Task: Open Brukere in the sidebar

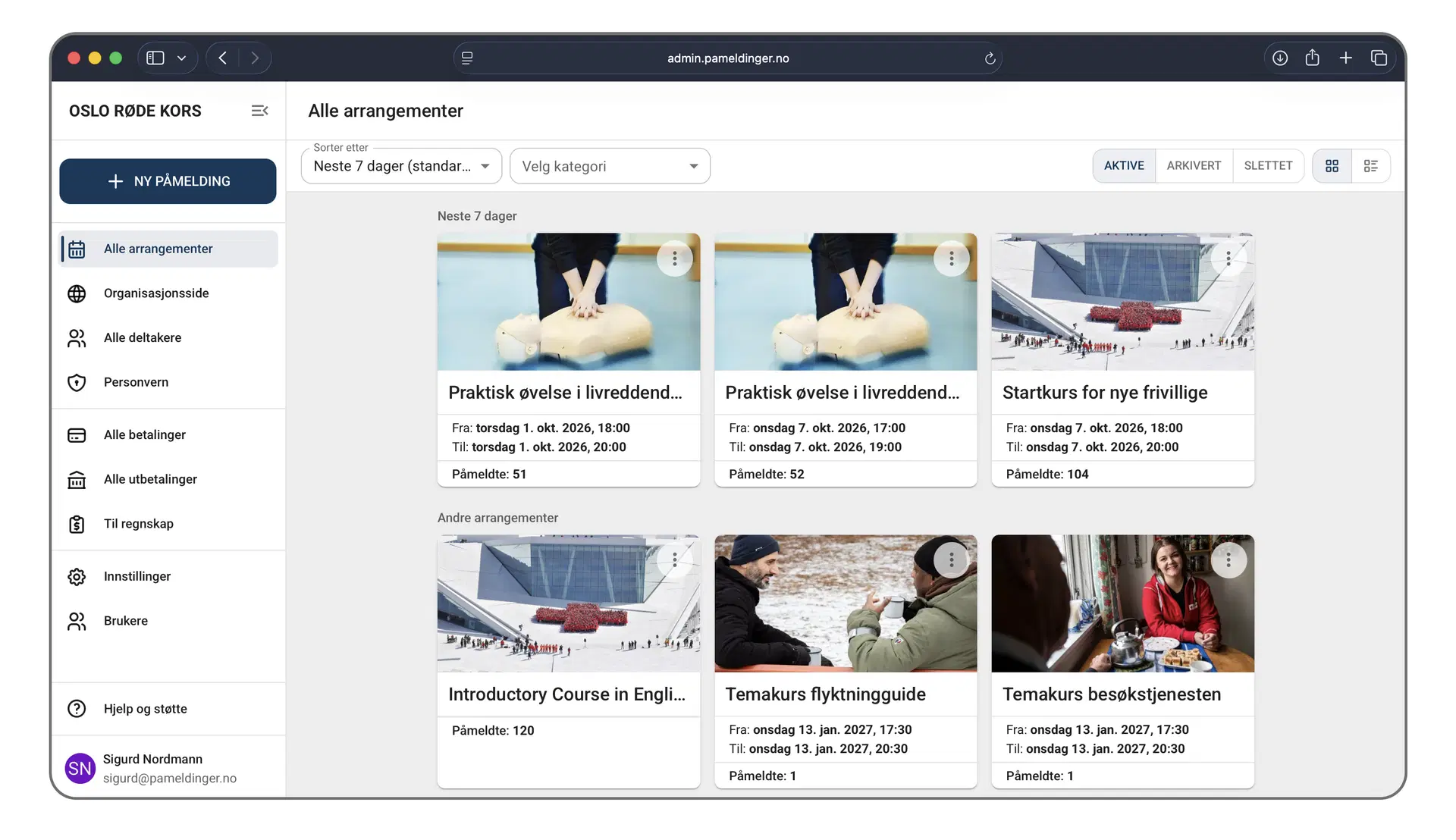Action: coord(168,621)
